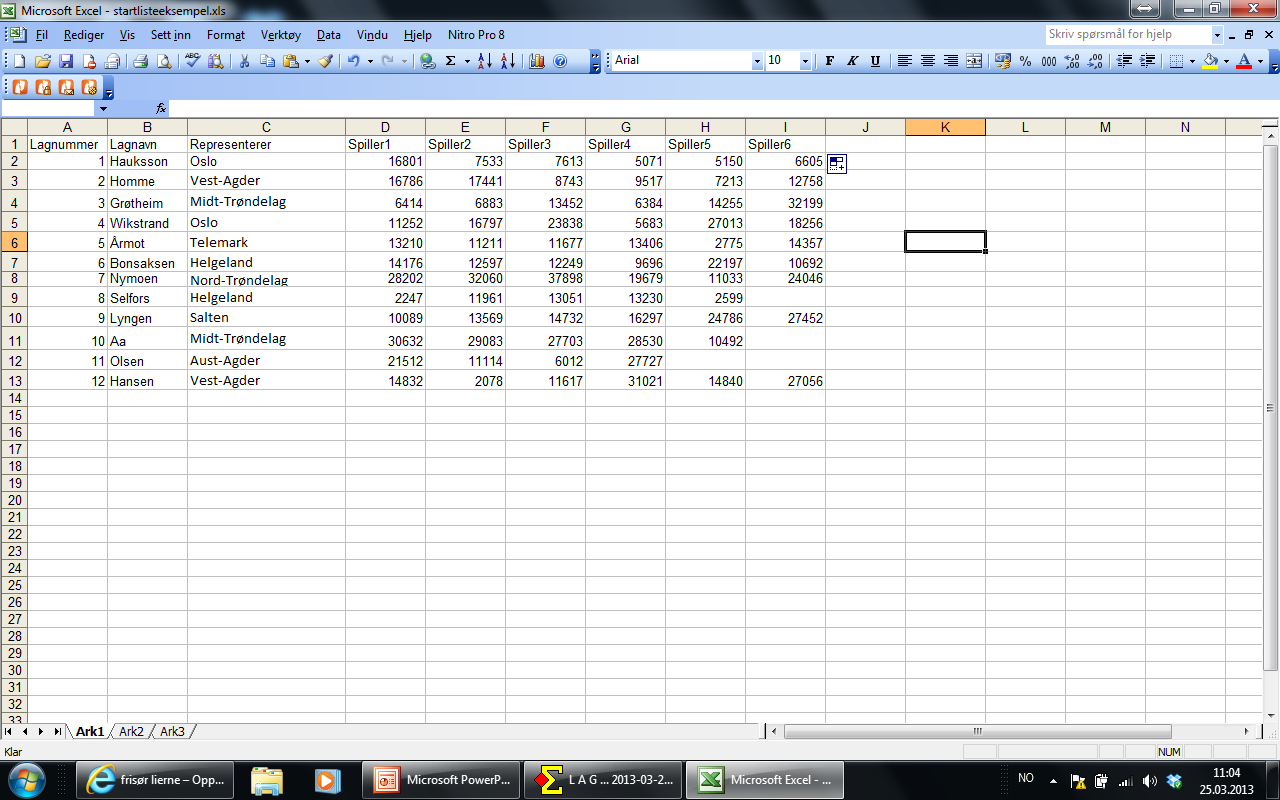
Task: Select the cell with Nord-Trøndelag
Action: (266, 279)
